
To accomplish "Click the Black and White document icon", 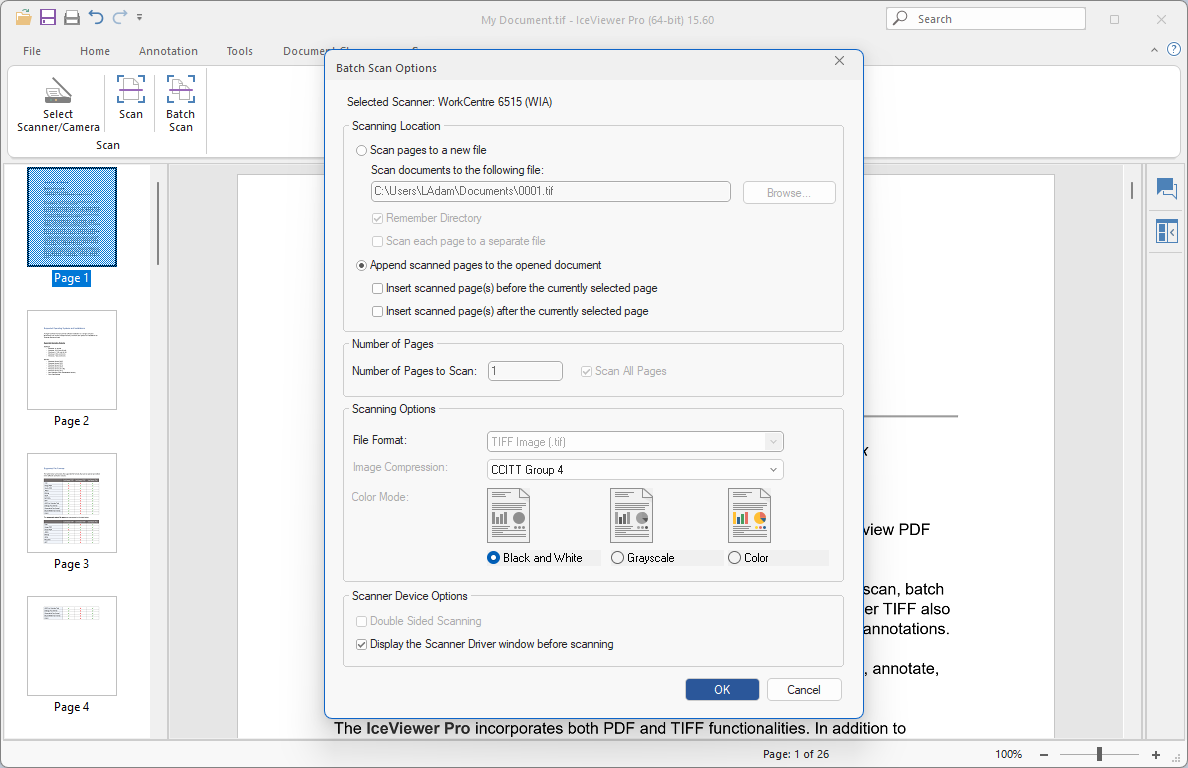I will (508, 516).
